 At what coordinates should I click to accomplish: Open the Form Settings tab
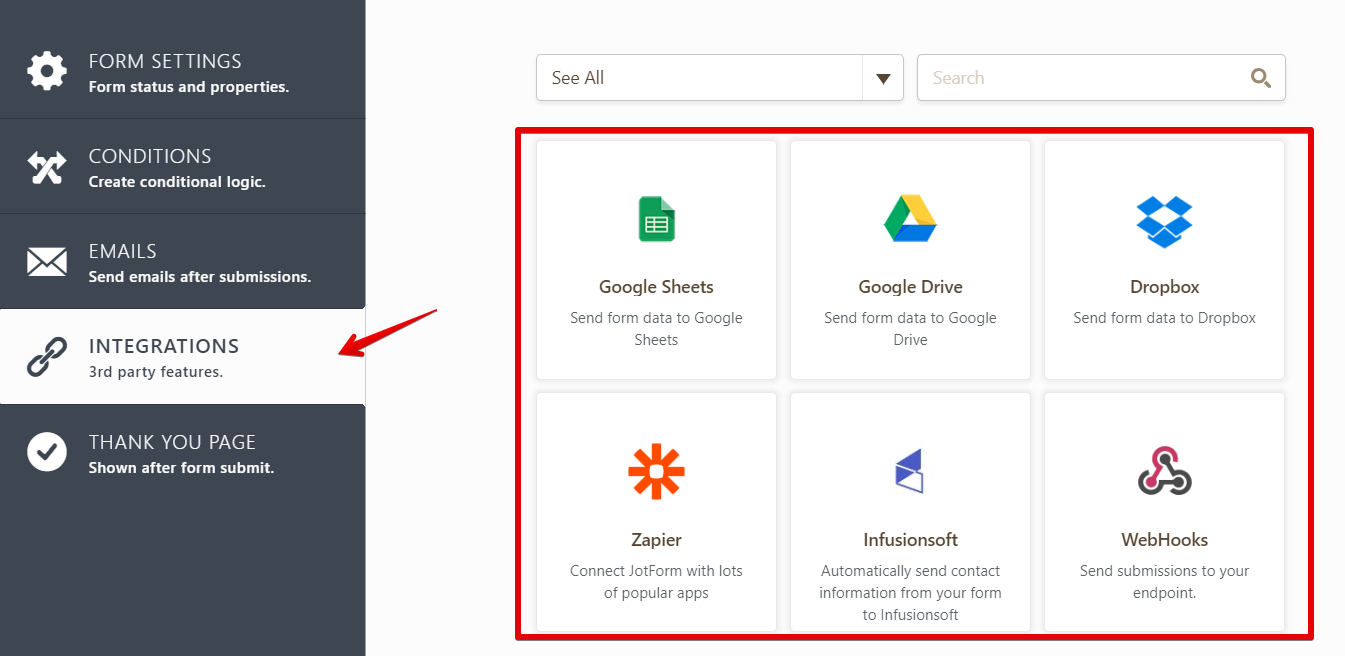(183, 71)
